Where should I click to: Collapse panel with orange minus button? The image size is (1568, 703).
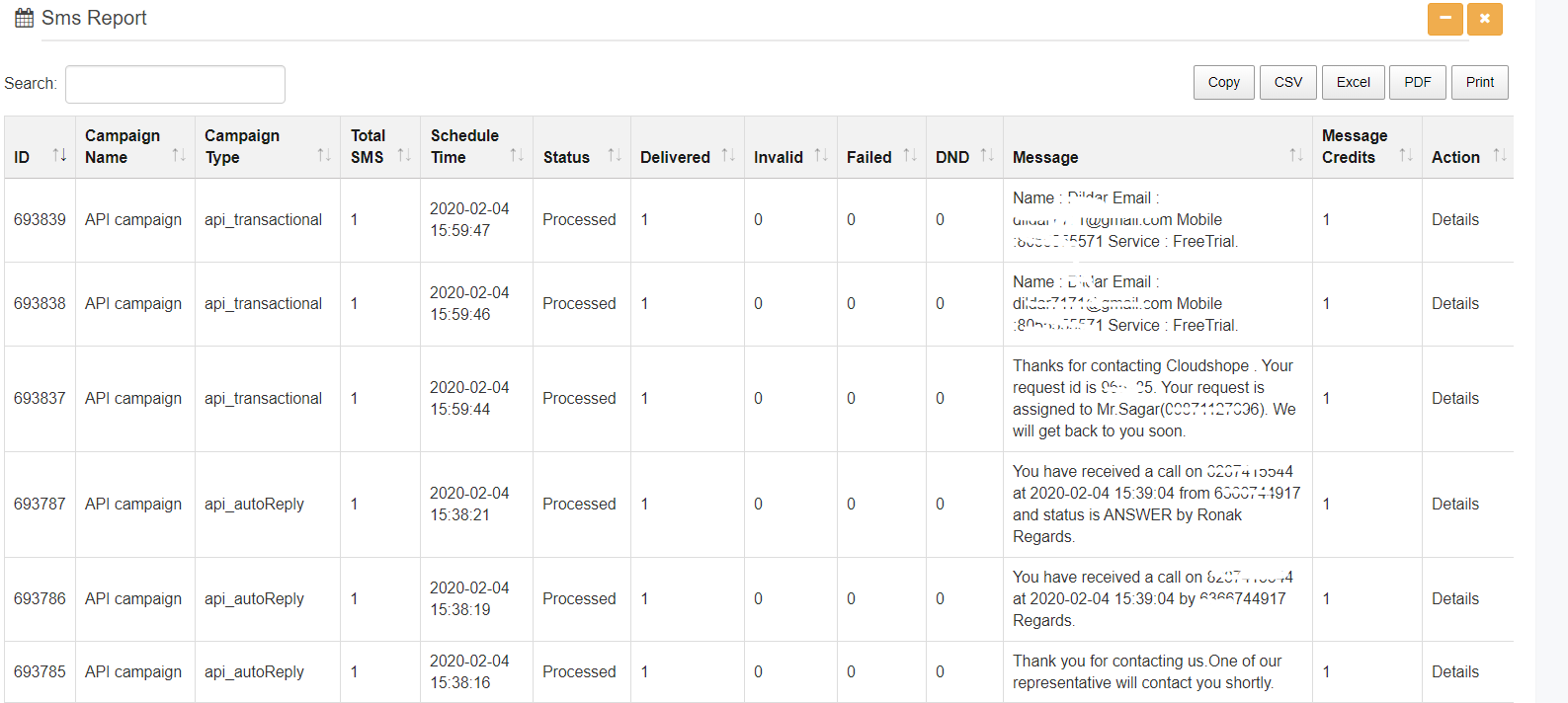tap(1445, 19)
